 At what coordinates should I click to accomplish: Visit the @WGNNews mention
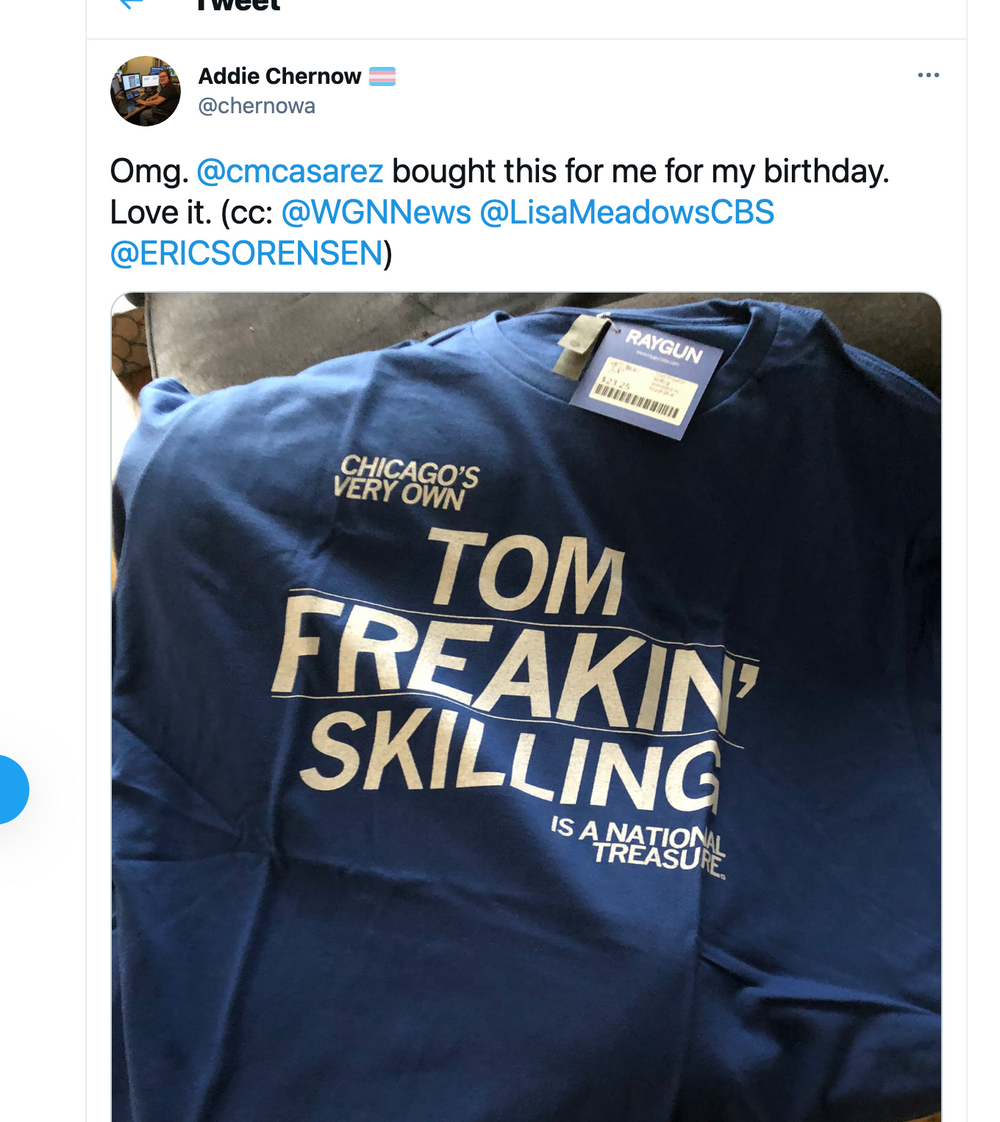tap(376, 212)
